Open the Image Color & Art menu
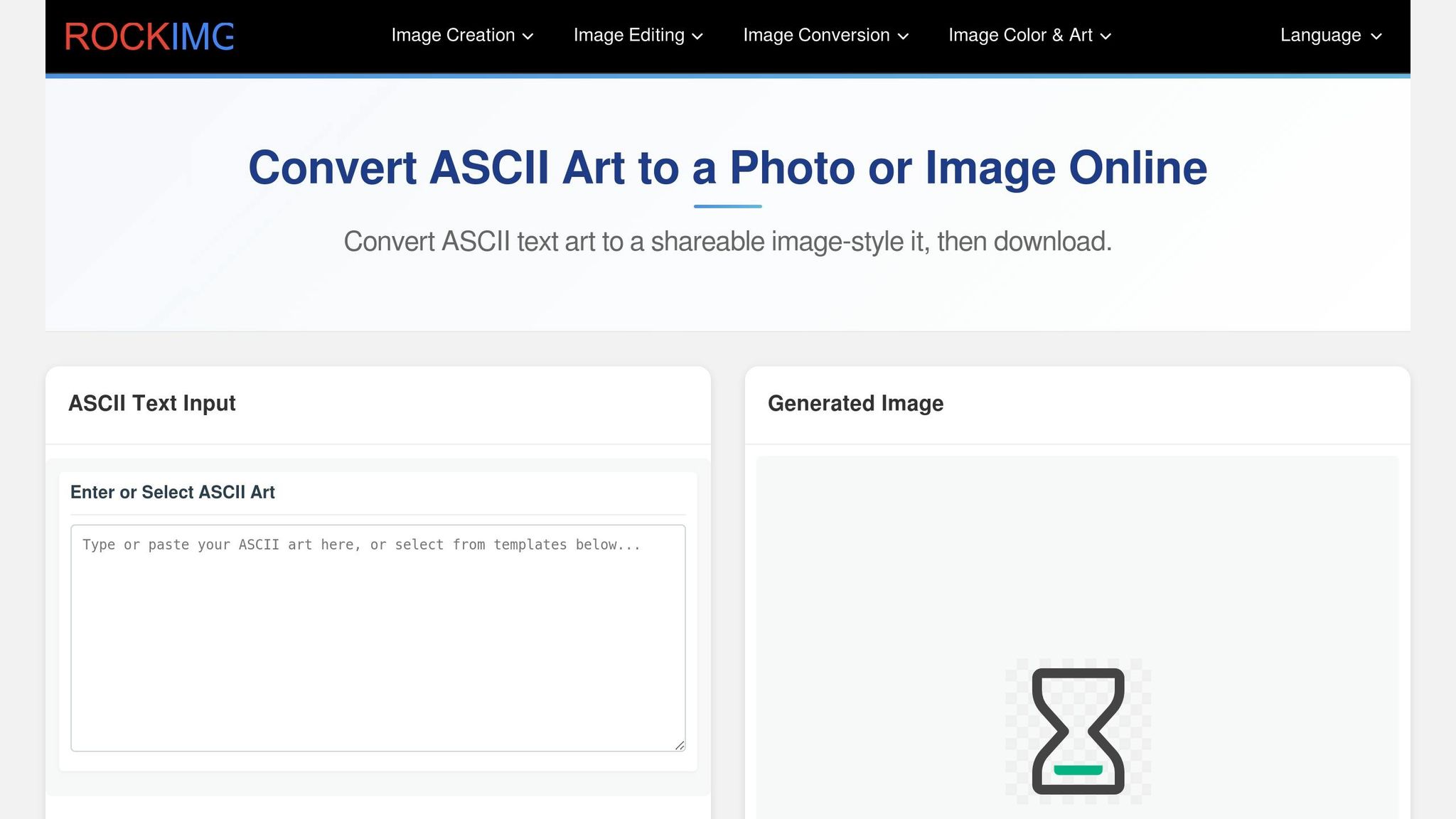 click(x=1029, y=36)
